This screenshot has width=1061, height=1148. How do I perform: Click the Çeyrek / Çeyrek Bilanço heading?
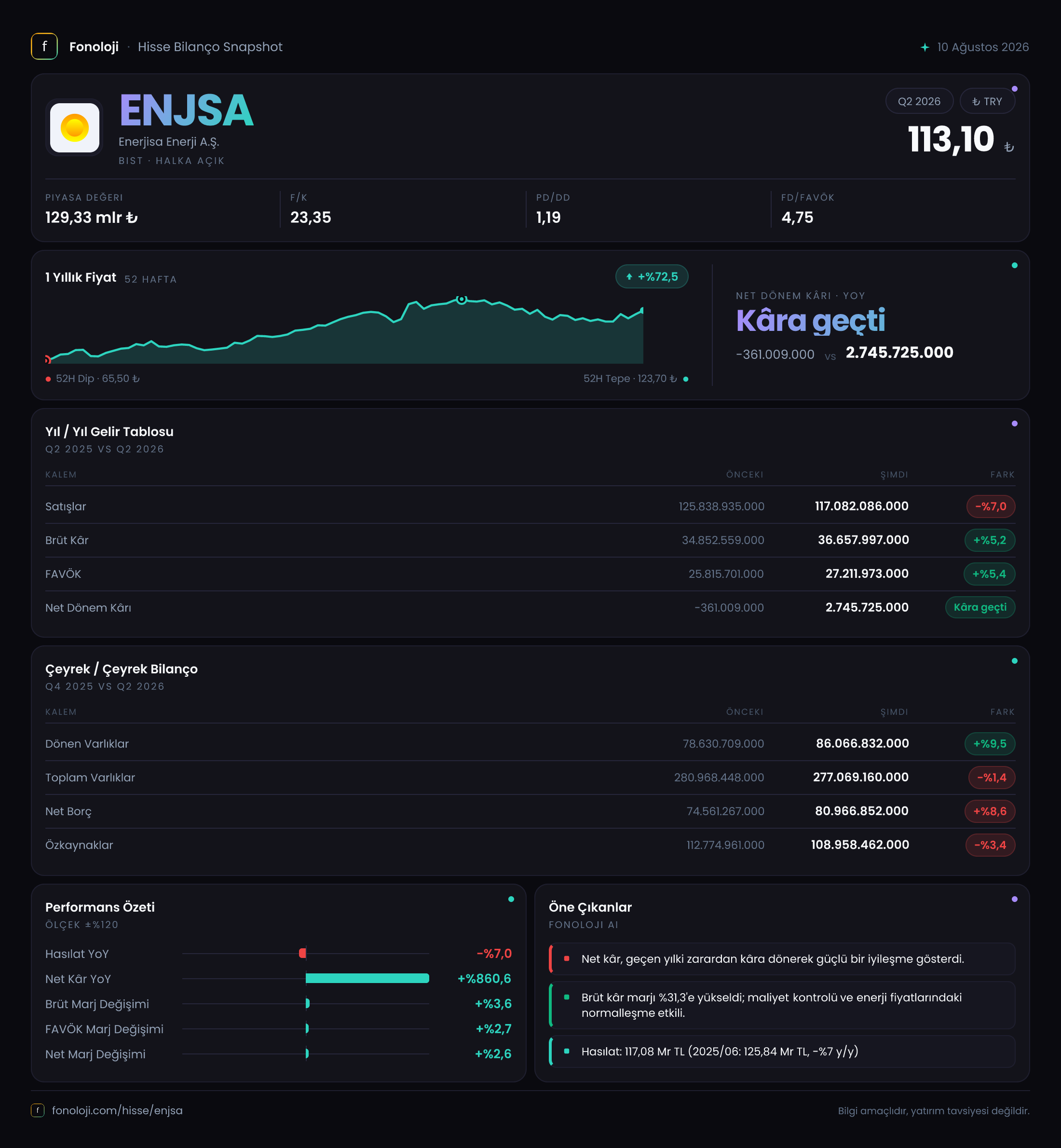(121, 669)
